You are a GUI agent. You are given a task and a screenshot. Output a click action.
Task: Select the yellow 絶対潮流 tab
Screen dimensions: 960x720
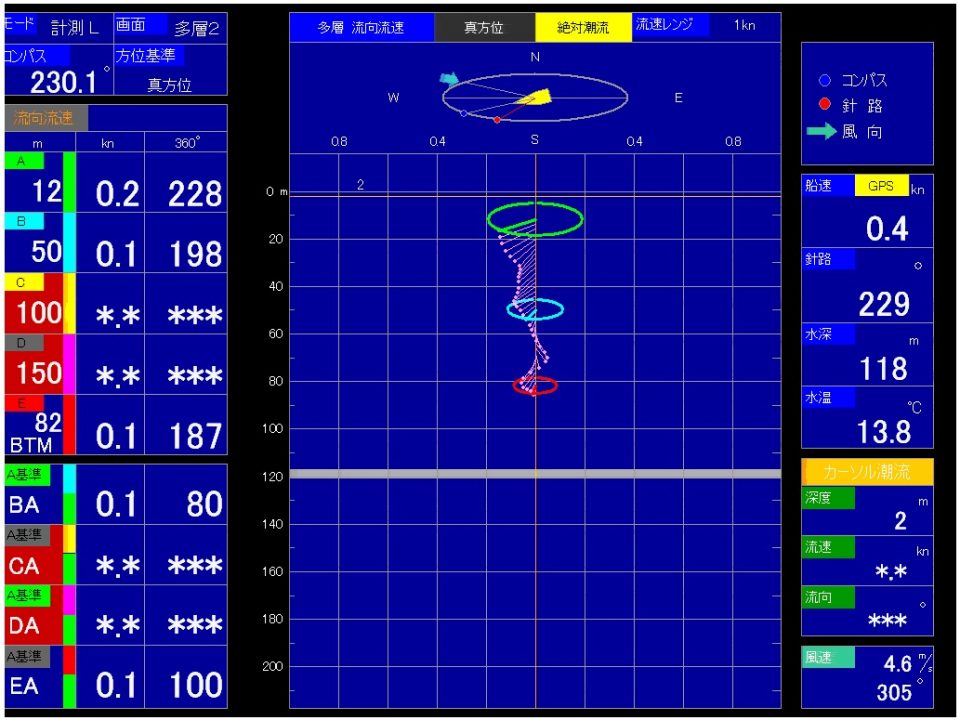(x=583, y=28)
